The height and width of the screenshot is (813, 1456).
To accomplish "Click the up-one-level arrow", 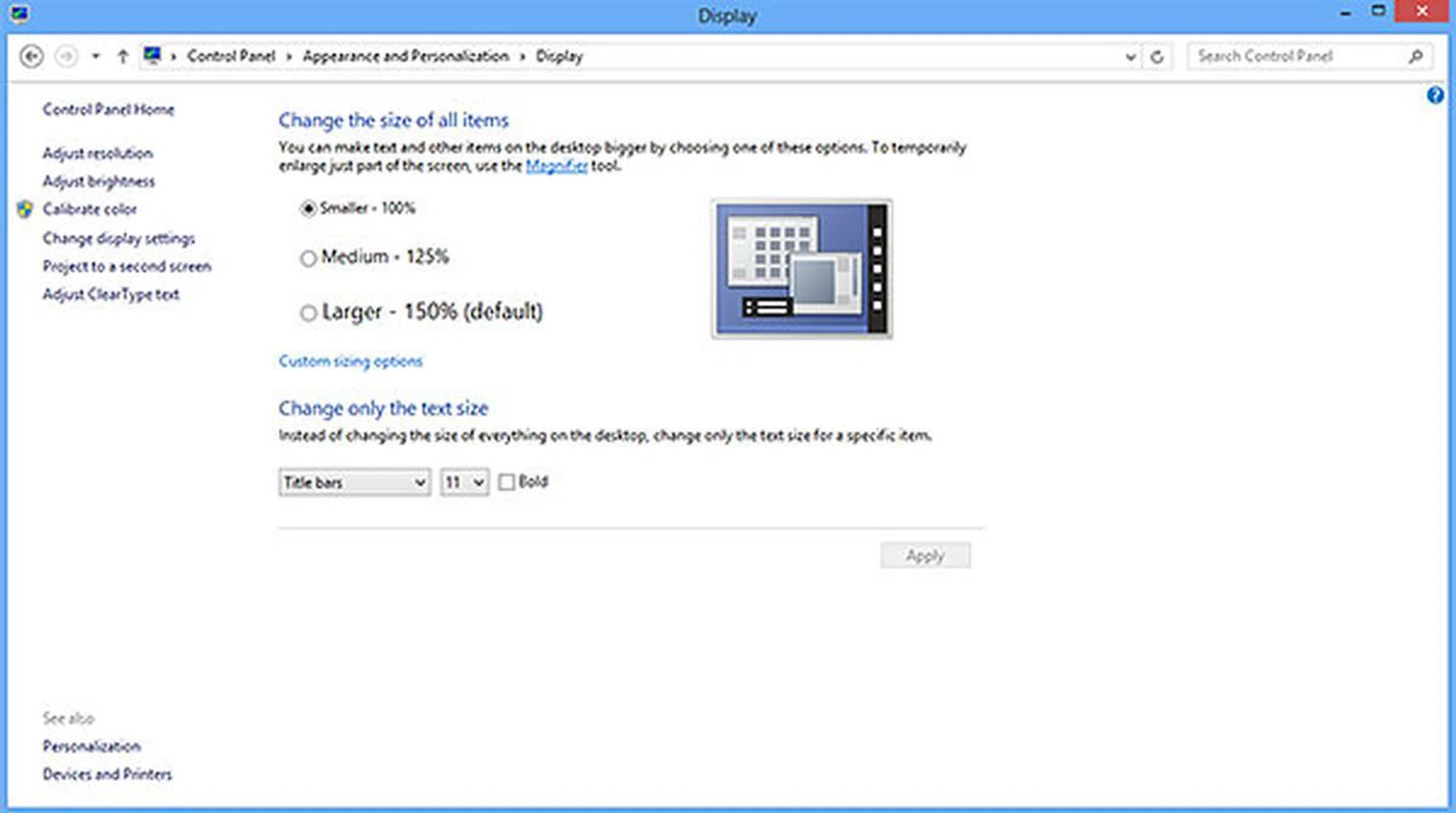I will pos(122,55).
